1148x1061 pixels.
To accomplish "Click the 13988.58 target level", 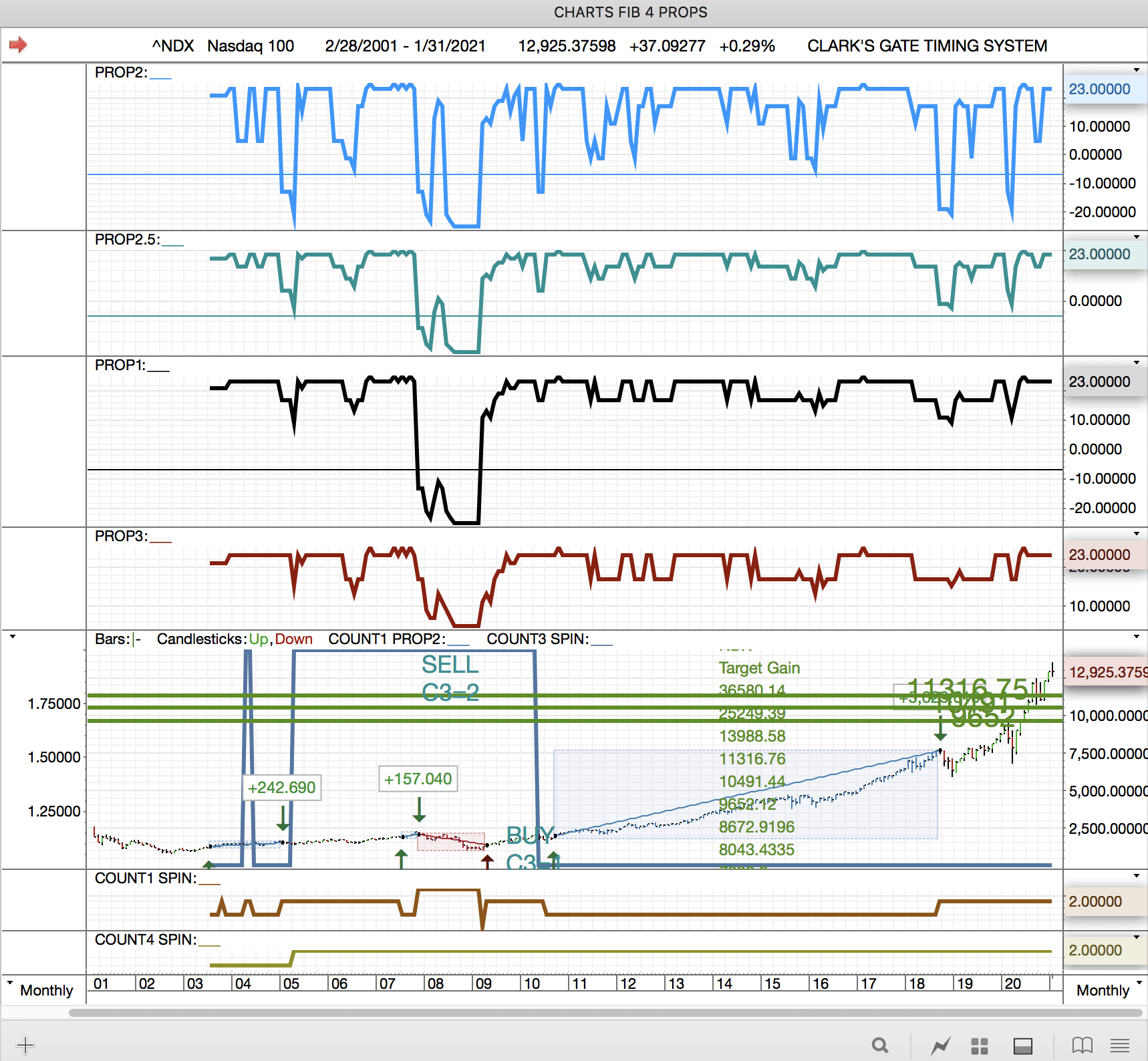I will pyautogui.click(x=752, y=736).
